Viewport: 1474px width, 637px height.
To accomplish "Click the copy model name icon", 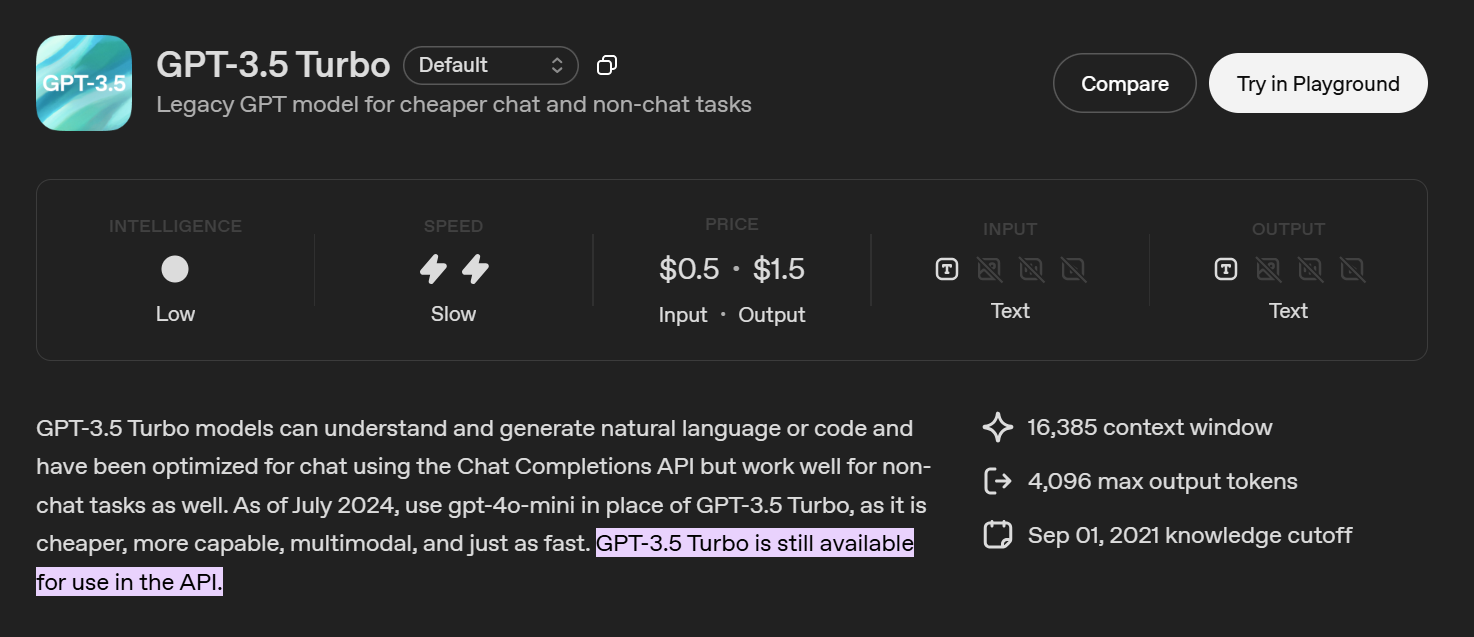I will tap(606, 64).
